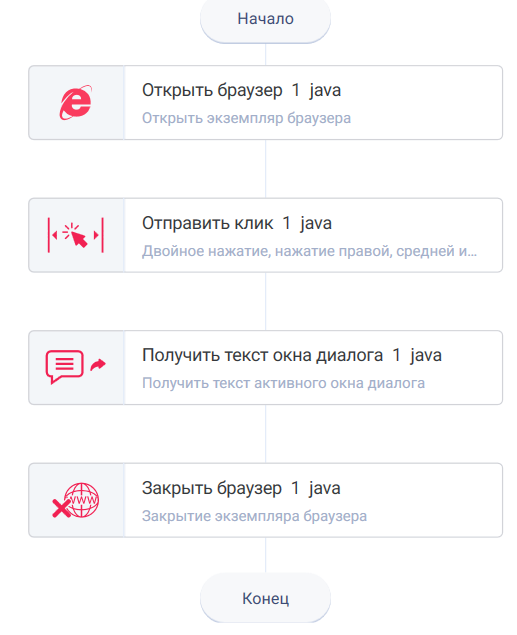The width and height of the screenshot is (517, 635).
Task: Select description Закрытие экземпляра браузера
Action: pyautogui.click(x=254, y=516)
